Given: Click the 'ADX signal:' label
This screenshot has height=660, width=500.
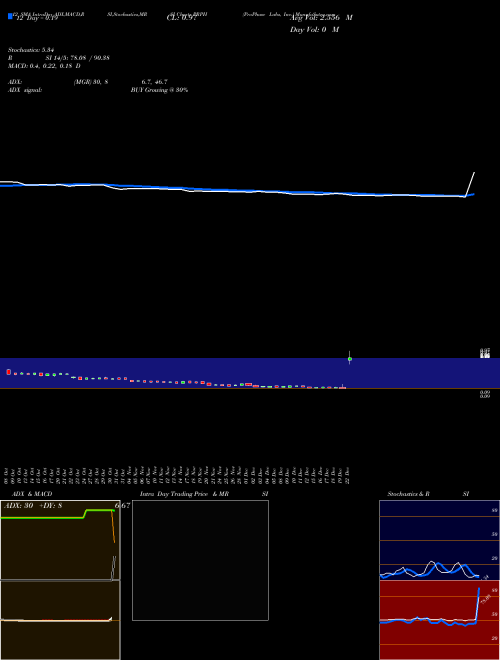Looking at the screenshot, I should point(25,90).
